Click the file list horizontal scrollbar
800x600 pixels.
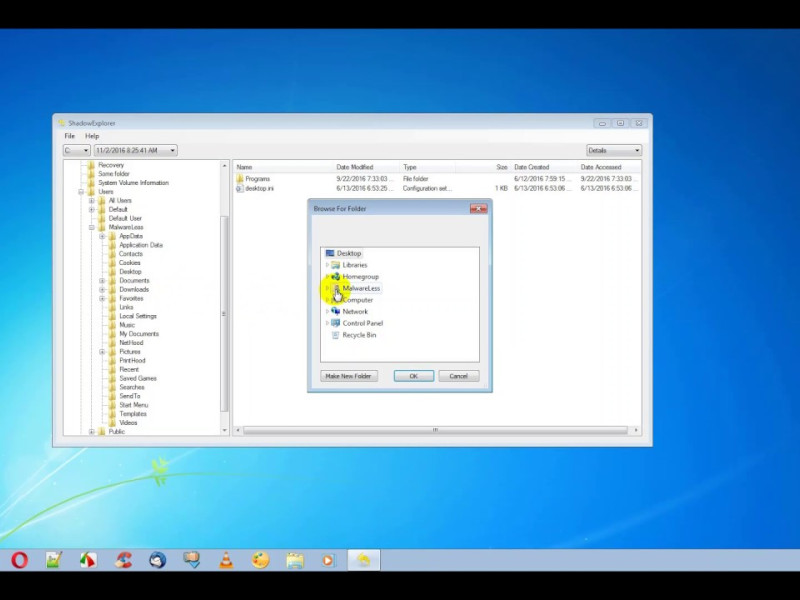[x=435, y=430]
